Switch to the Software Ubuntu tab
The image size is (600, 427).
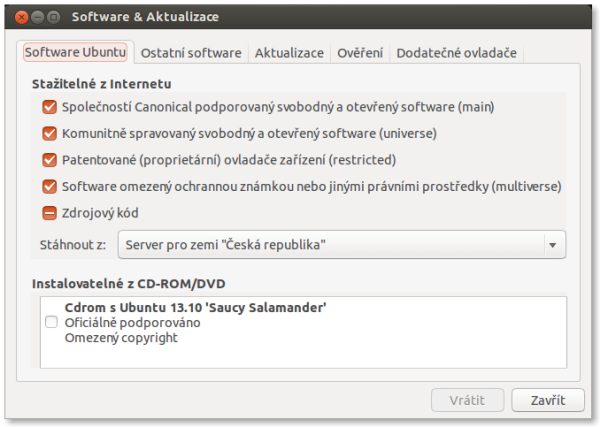pos(76,52)
